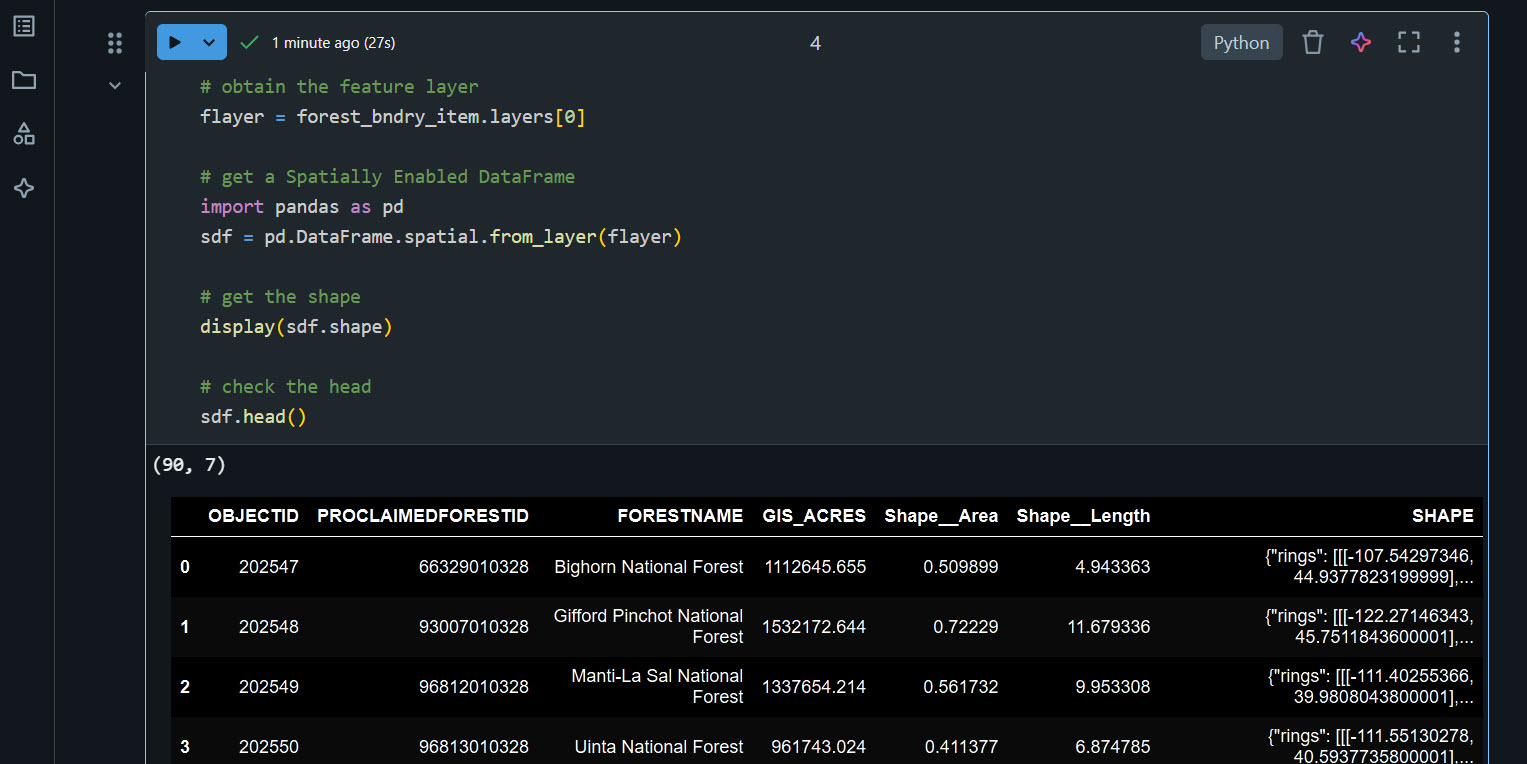
Task: Collapse the cell with the chevron
Action: tap(115, 86)
